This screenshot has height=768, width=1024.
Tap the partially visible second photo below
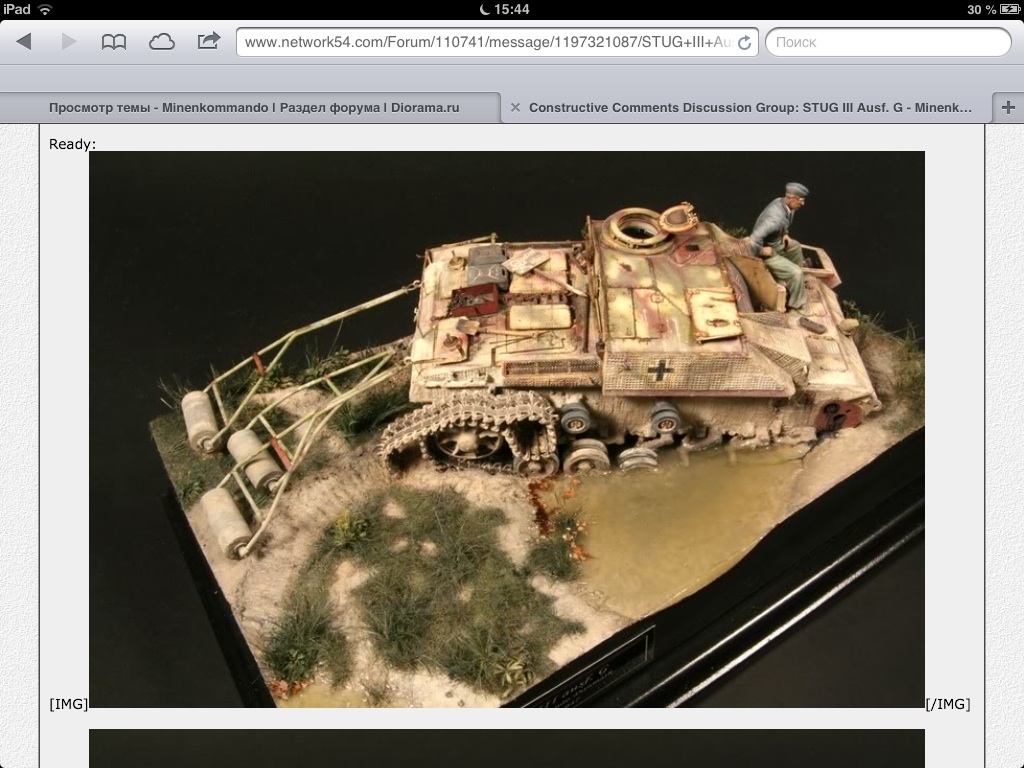507,748
